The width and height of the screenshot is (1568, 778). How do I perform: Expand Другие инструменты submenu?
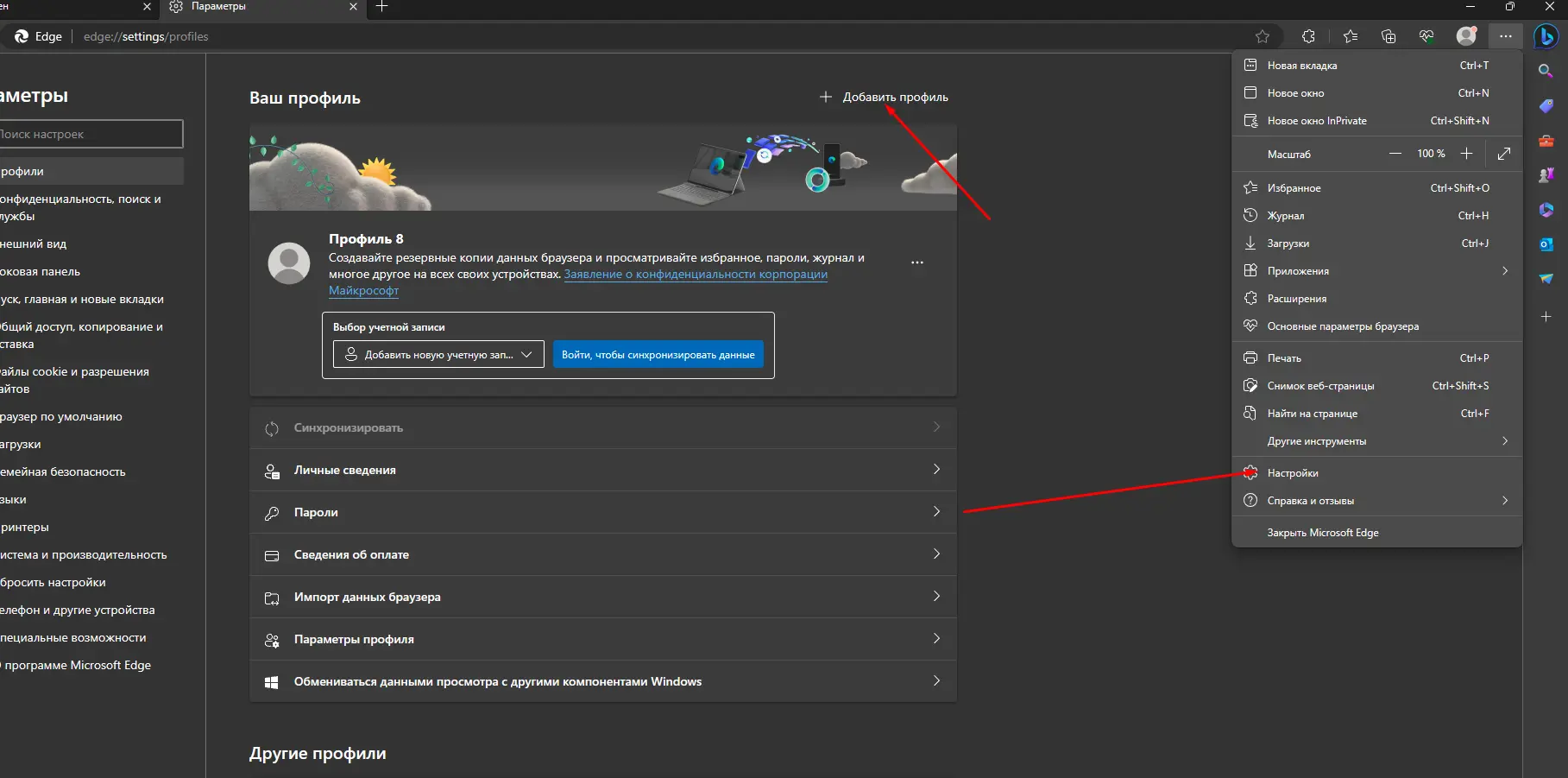(1376, 441)
